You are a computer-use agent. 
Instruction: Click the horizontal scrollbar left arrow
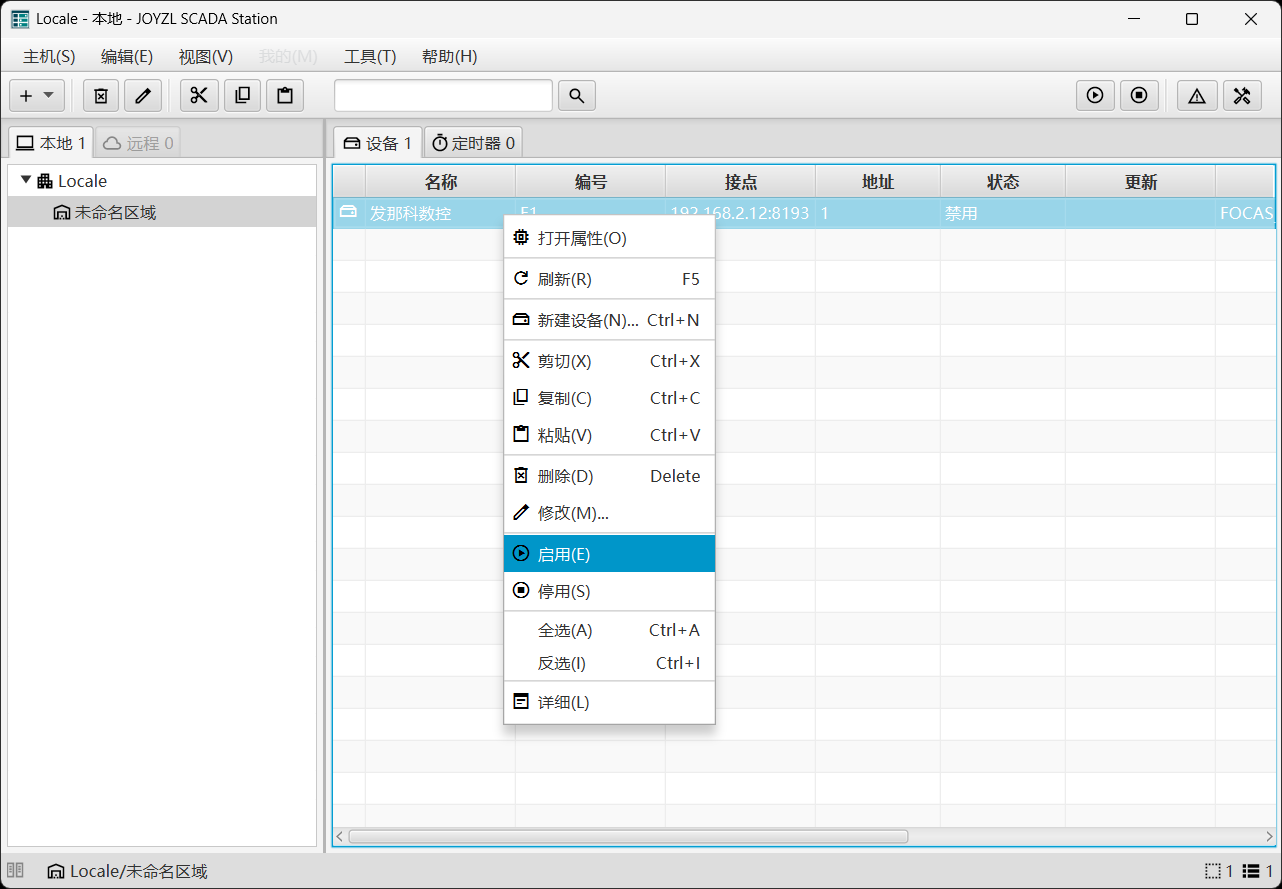(x=340, y=836)
